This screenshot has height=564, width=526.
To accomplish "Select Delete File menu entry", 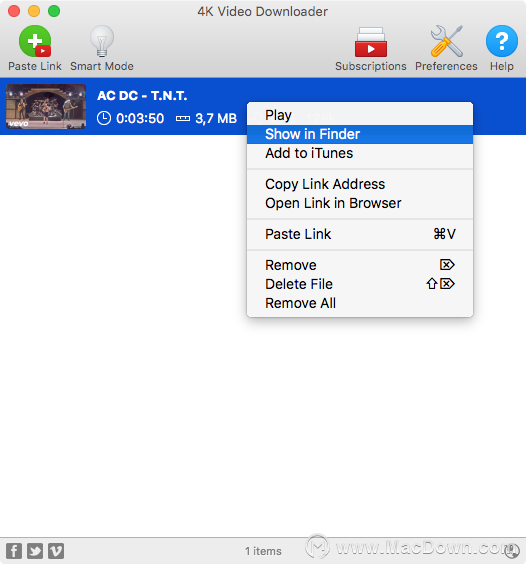I will point(360,284).
